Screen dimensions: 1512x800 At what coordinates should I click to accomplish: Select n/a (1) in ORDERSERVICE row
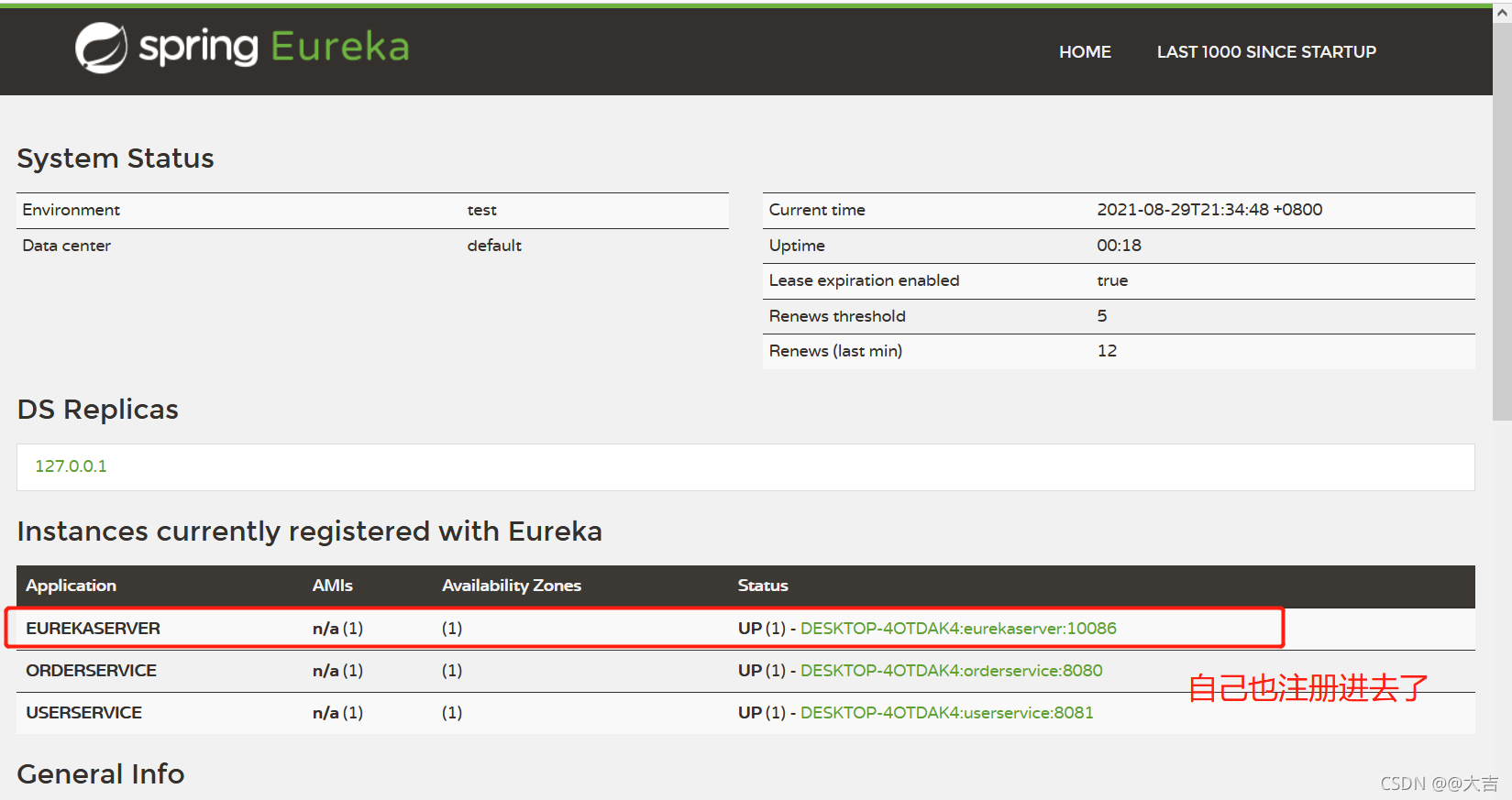[x=337, y=671]
